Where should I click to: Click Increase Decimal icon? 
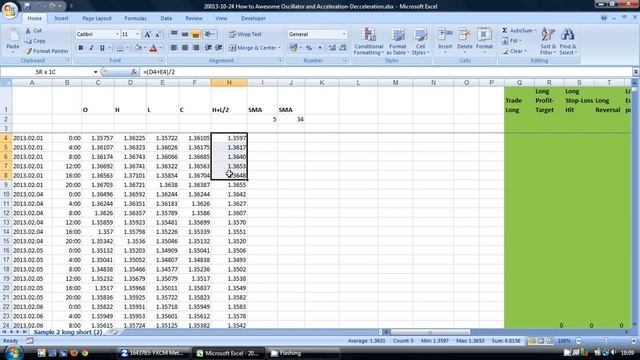point(332,48)
